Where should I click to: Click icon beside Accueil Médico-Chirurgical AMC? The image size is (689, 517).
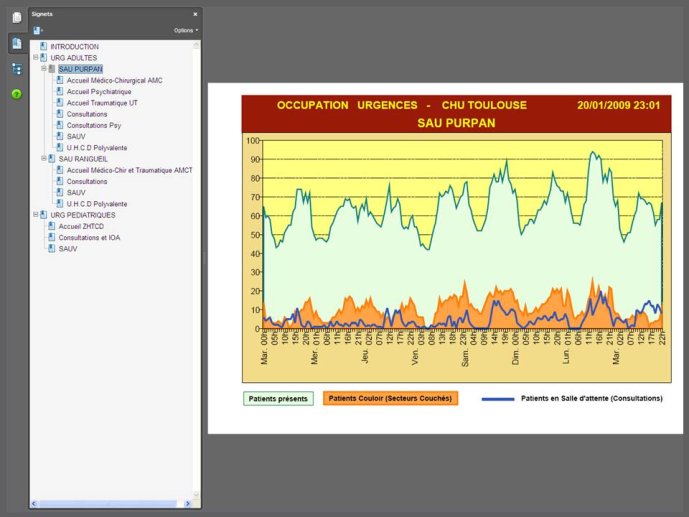coord(60,80)
